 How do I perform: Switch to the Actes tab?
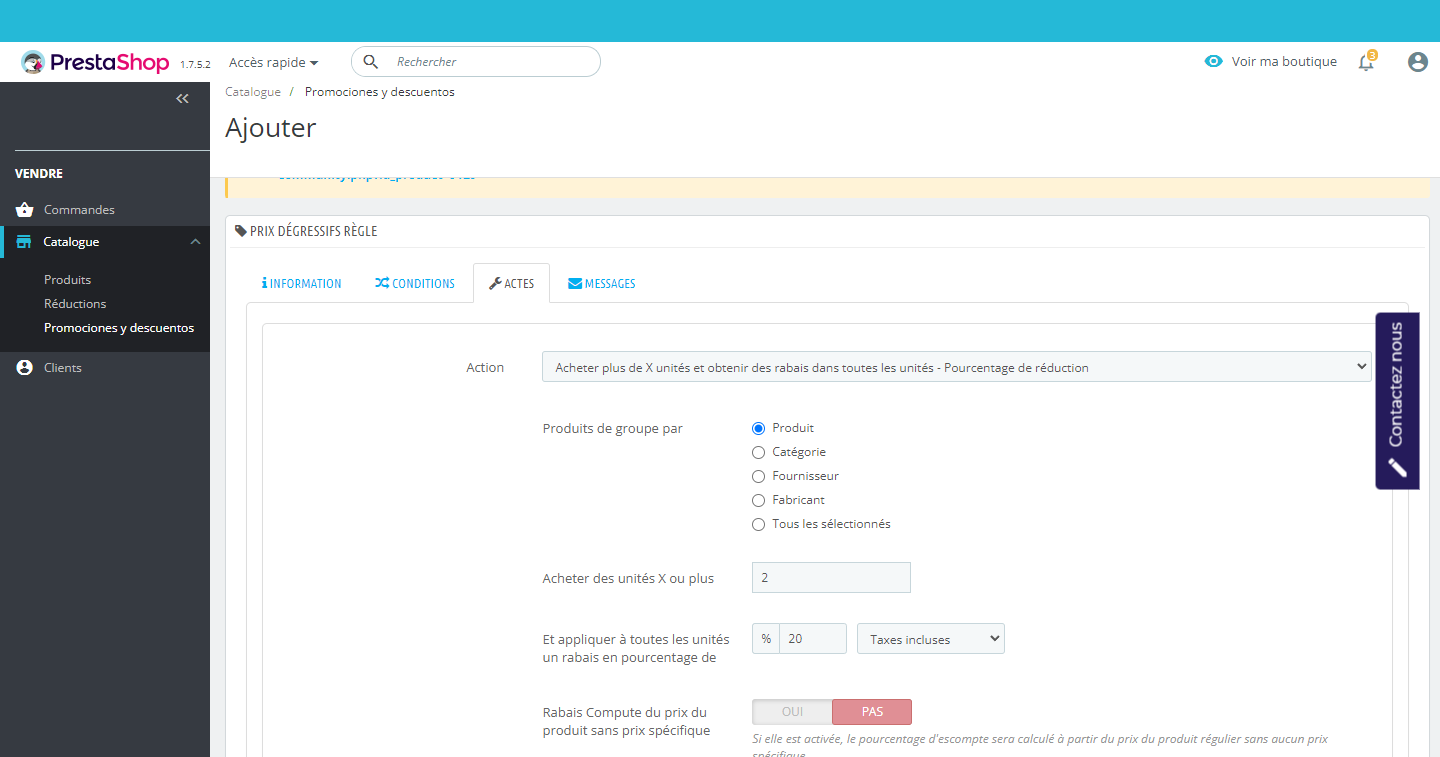coord(511,284)
